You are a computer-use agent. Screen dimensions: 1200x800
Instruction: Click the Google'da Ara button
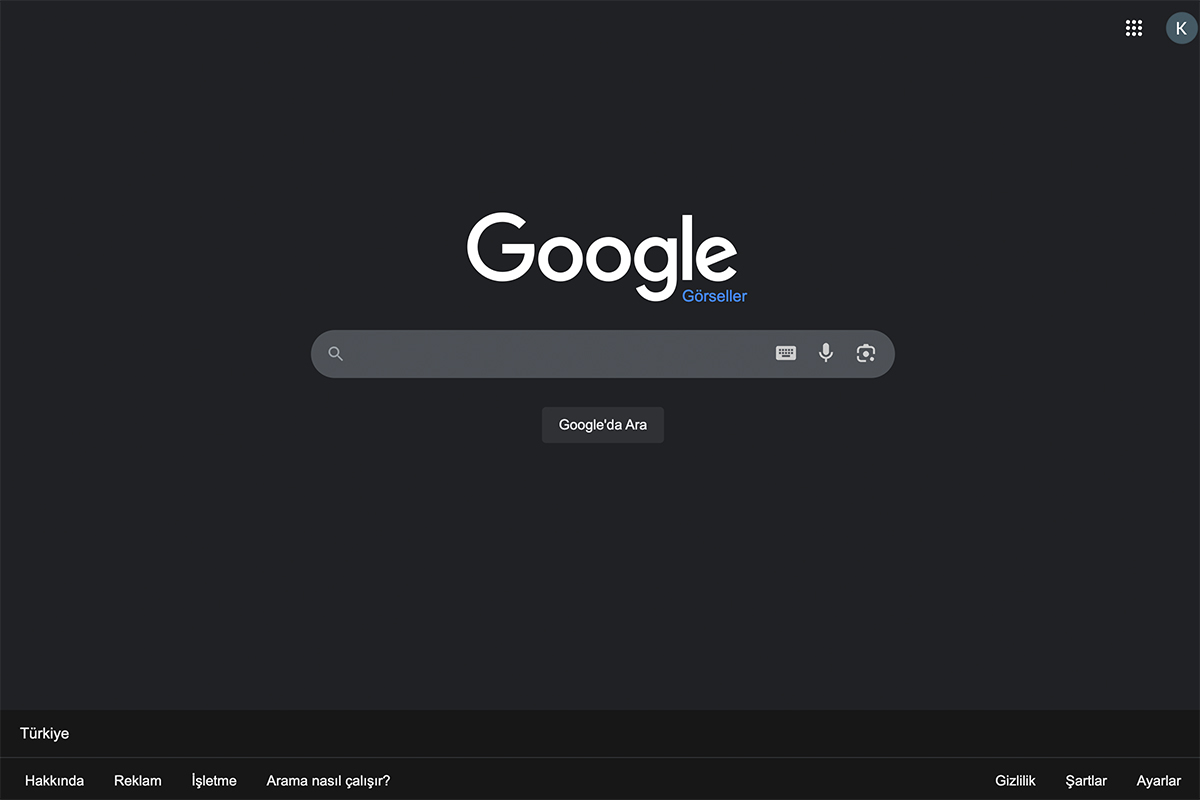(603, 425)
